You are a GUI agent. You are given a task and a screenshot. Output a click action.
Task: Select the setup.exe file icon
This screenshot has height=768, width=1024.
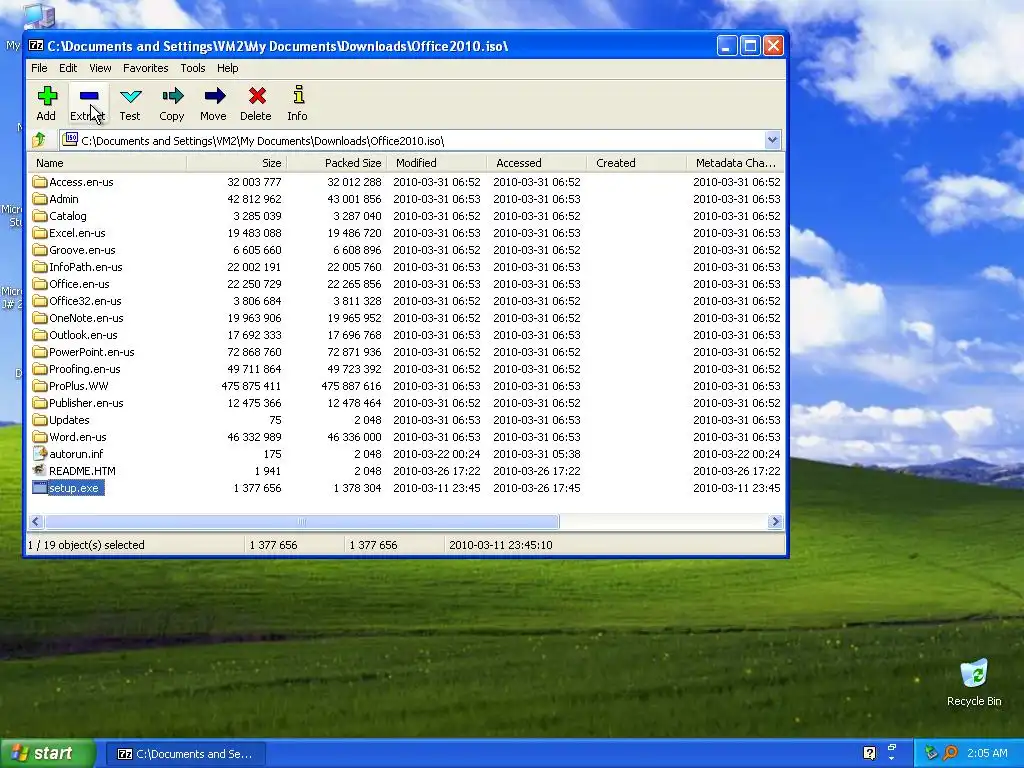pyautogui.click(x=40, y=487)
